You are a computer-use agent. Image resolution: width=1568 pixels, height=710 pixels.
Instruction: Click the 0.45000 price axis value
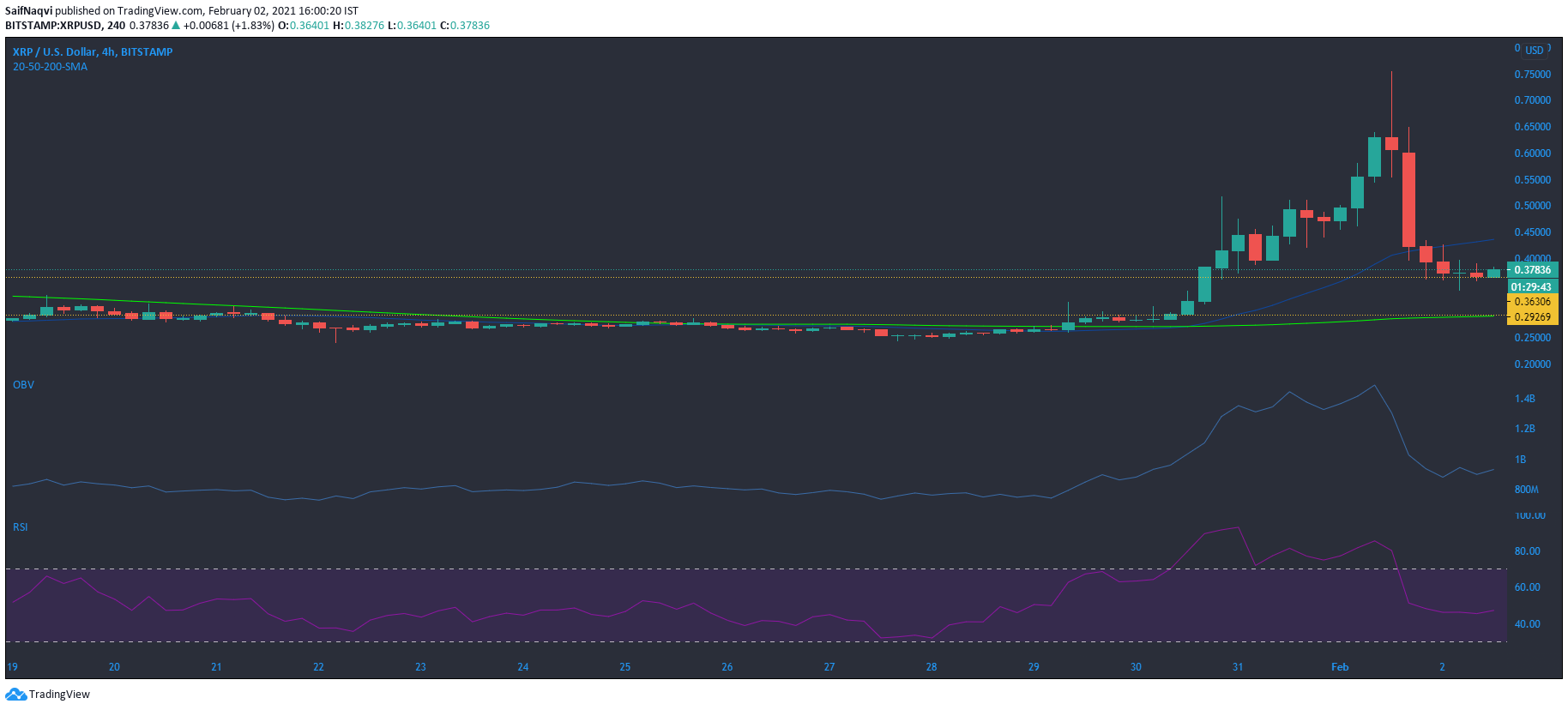point(1533,232)
